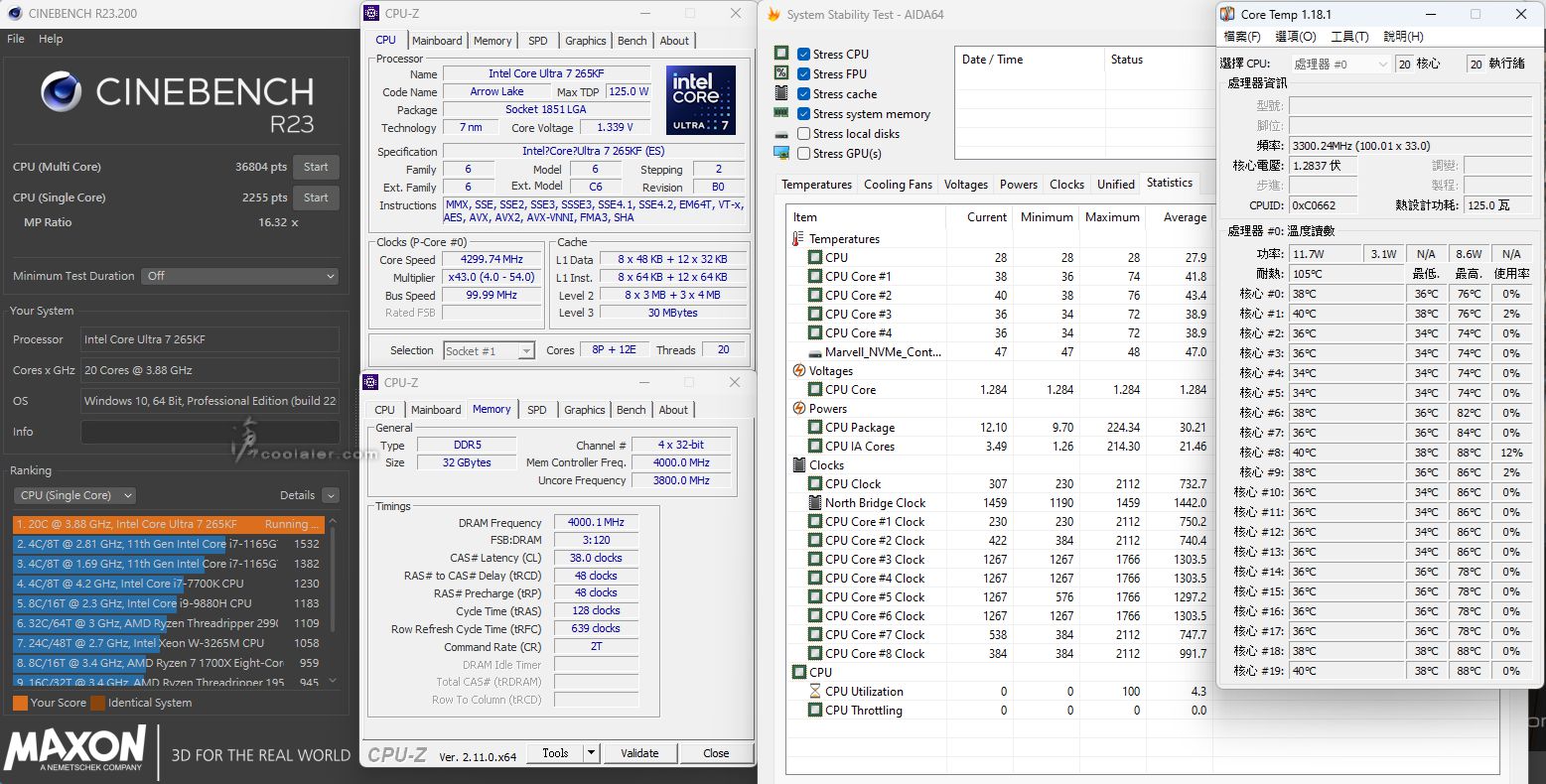
Task: Open the Voltages tab in AIDA64
Action: click(966, 185)
